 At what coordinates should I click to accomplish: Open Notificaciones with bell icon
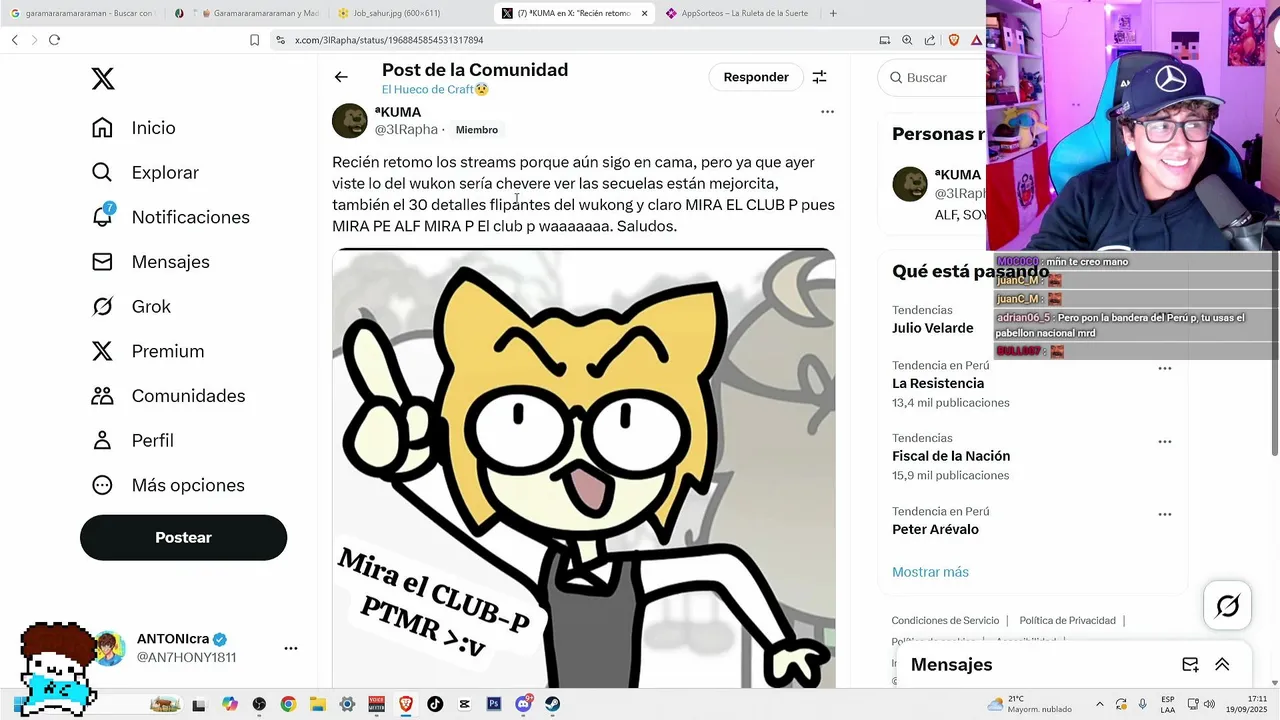(x=170, y=217)
